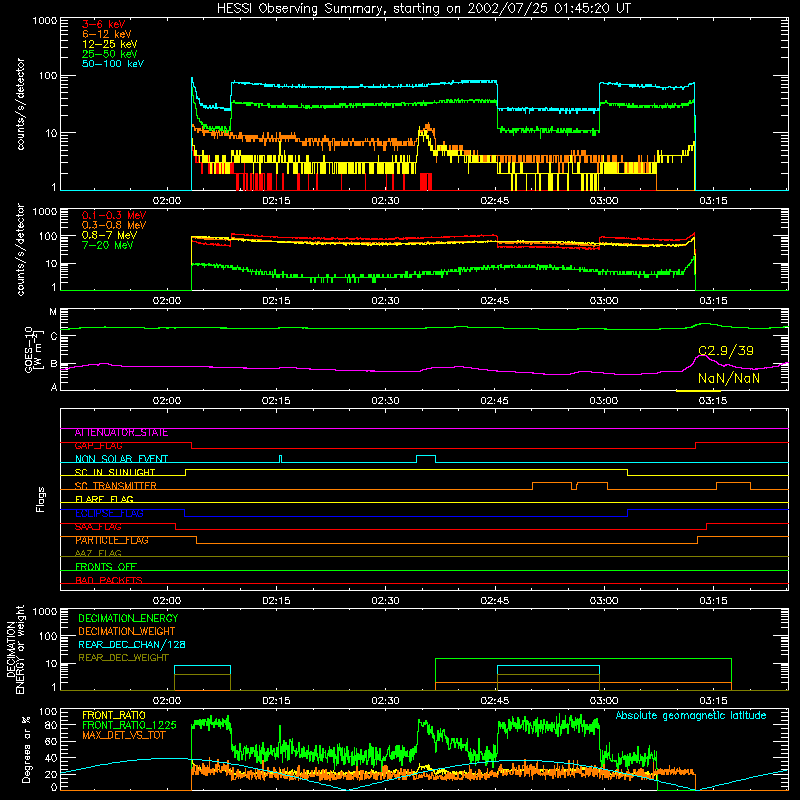Select the GAP_FLAG label

click(x=98, y=446)
